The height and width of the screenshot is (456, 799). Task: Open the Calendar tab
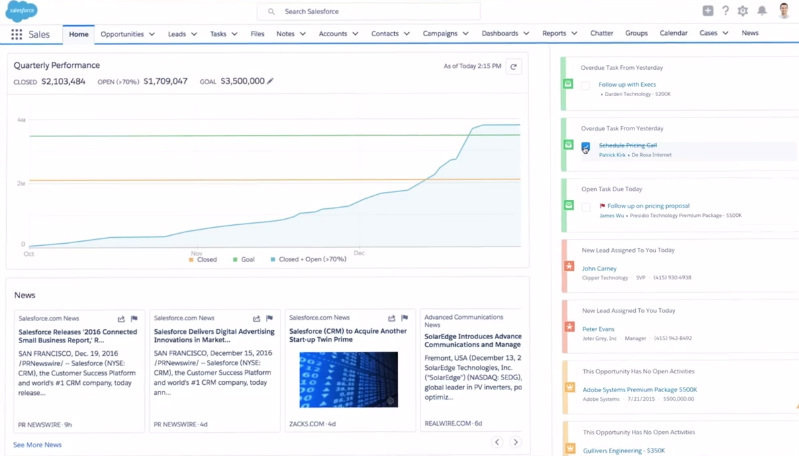click(673, 33)
